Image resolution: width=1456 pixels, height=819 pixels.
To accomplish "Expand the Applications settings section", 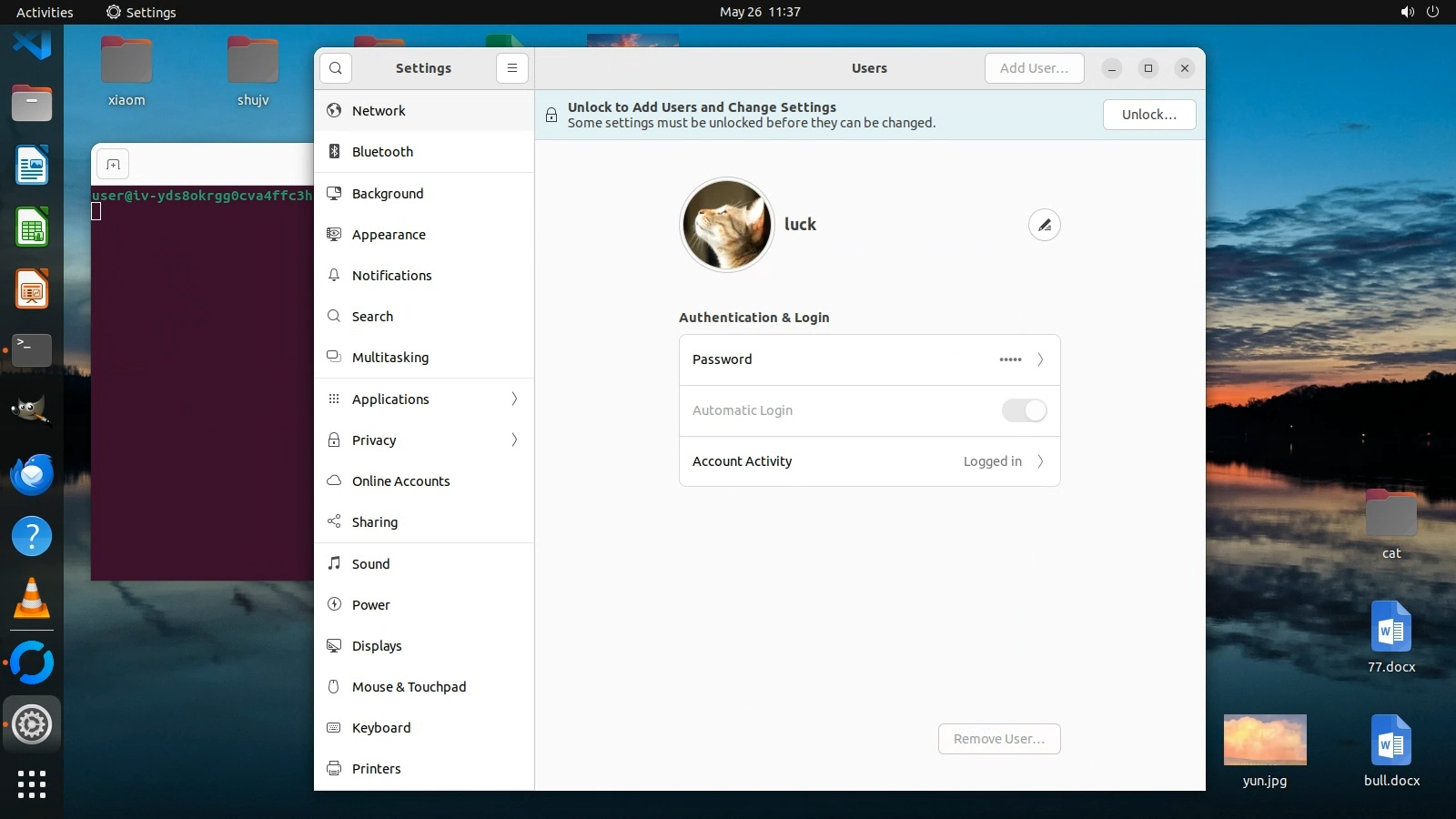I will (x=424, y=399).
